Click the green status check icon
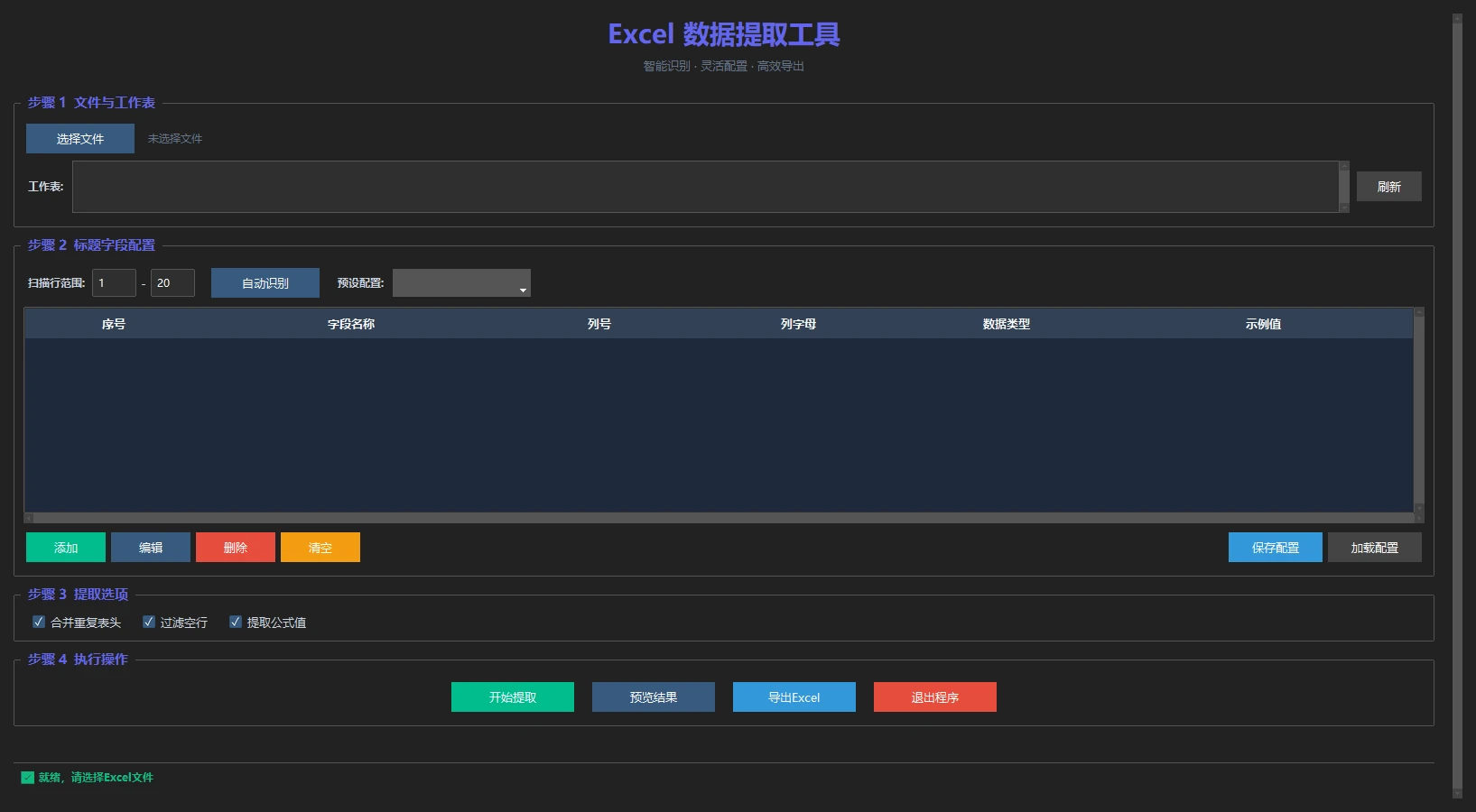1476x812 pixels. pyautogui.click(x=28, y=777)
